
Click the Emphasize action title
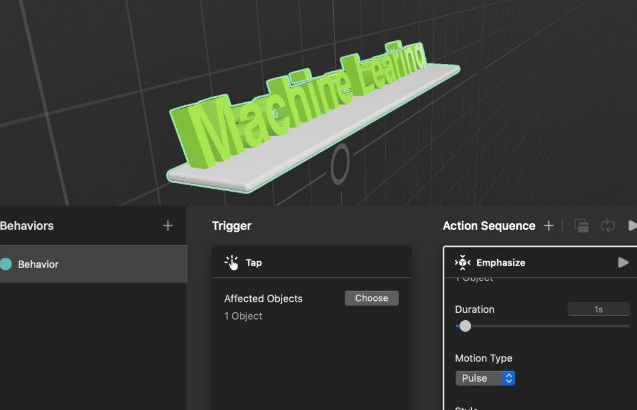500,263
